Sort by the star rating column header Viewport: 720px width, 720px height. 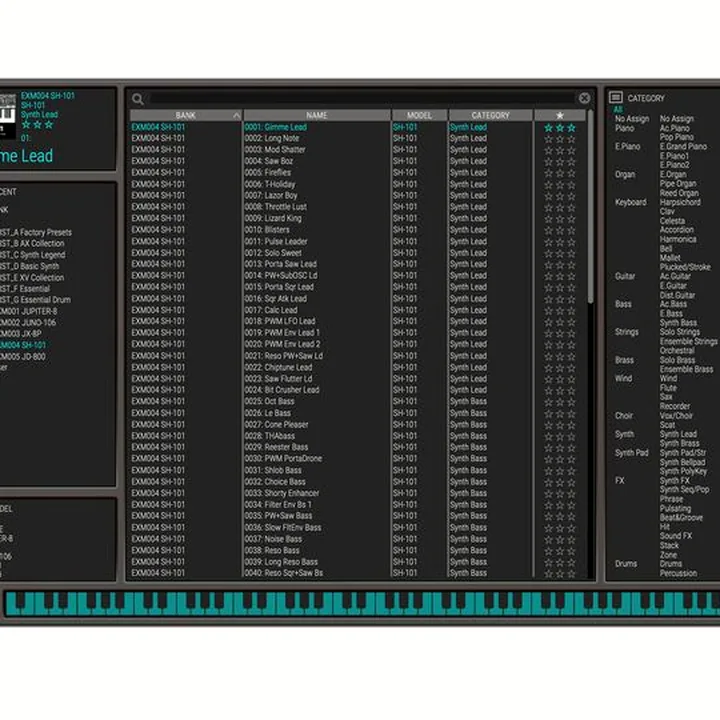[560, 115]
